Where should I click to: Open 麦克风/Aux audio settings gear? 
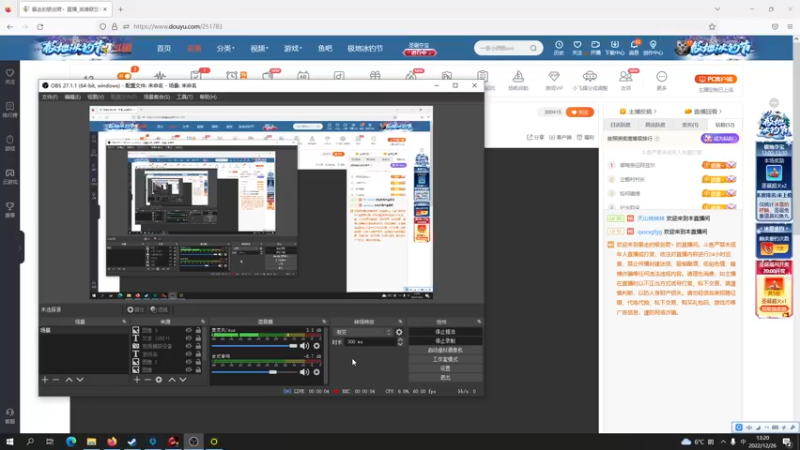317,346
